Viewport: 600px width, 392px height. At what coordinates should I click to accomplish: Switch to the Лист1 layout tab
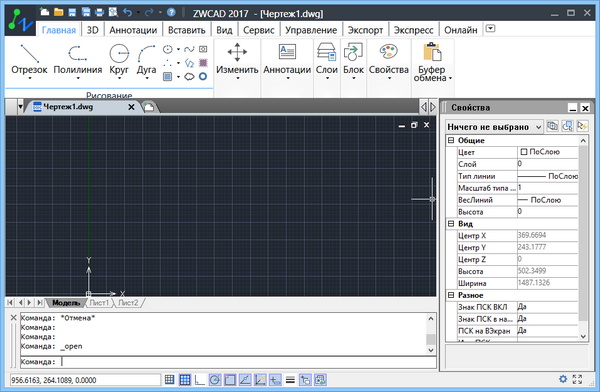click(99, 303)
